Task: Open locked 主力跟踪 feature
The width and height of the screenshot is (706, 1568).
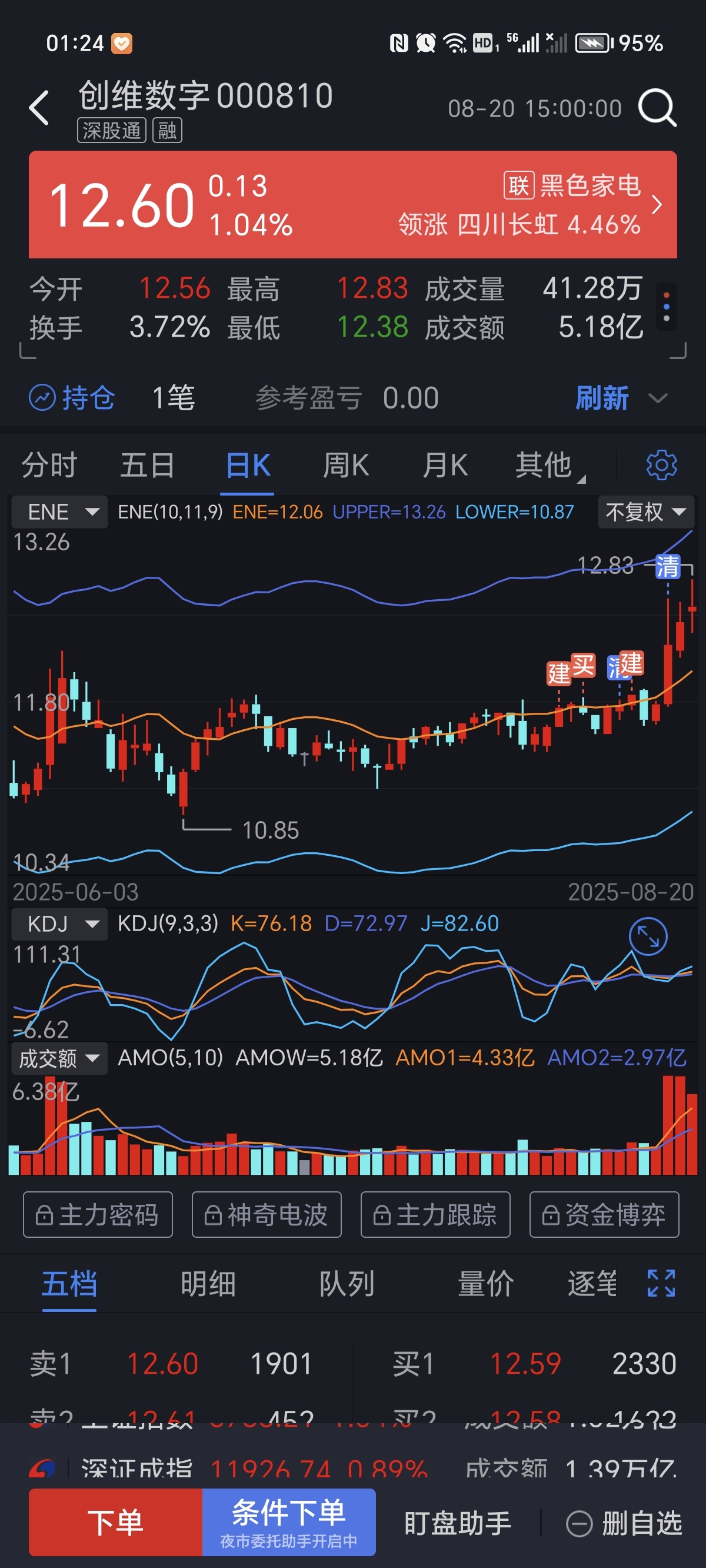Action: click(x=436, y=1215)
